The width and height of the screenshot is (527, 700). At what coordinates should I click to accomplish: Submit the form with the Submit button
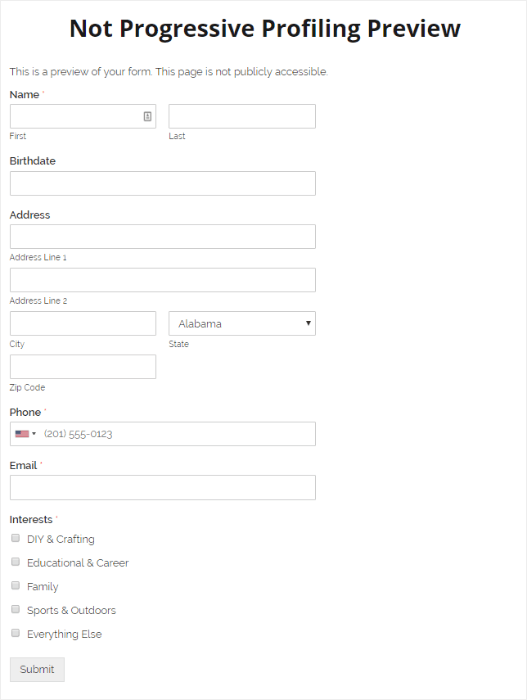(x=37, y=669)
